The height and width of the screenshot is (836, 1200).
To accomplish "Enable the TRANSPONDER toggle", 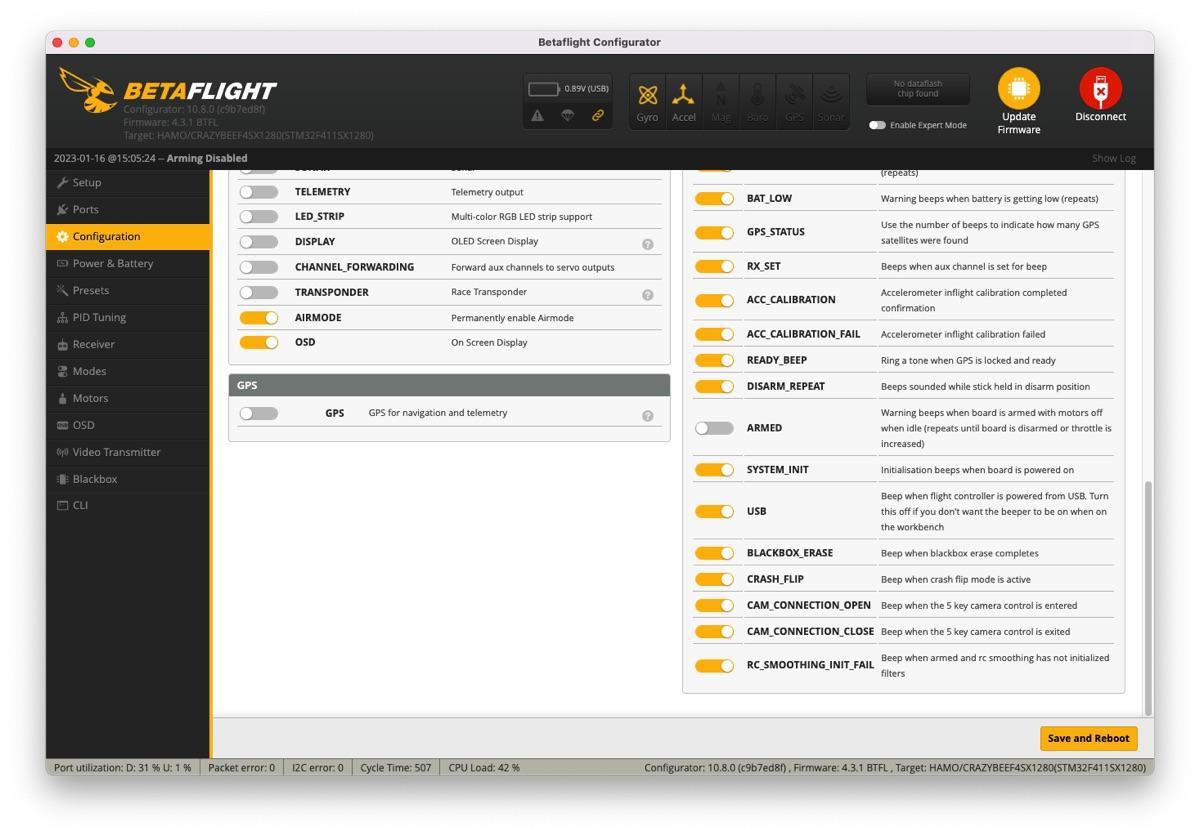I will pyautogui.click(x=259, y=292).
